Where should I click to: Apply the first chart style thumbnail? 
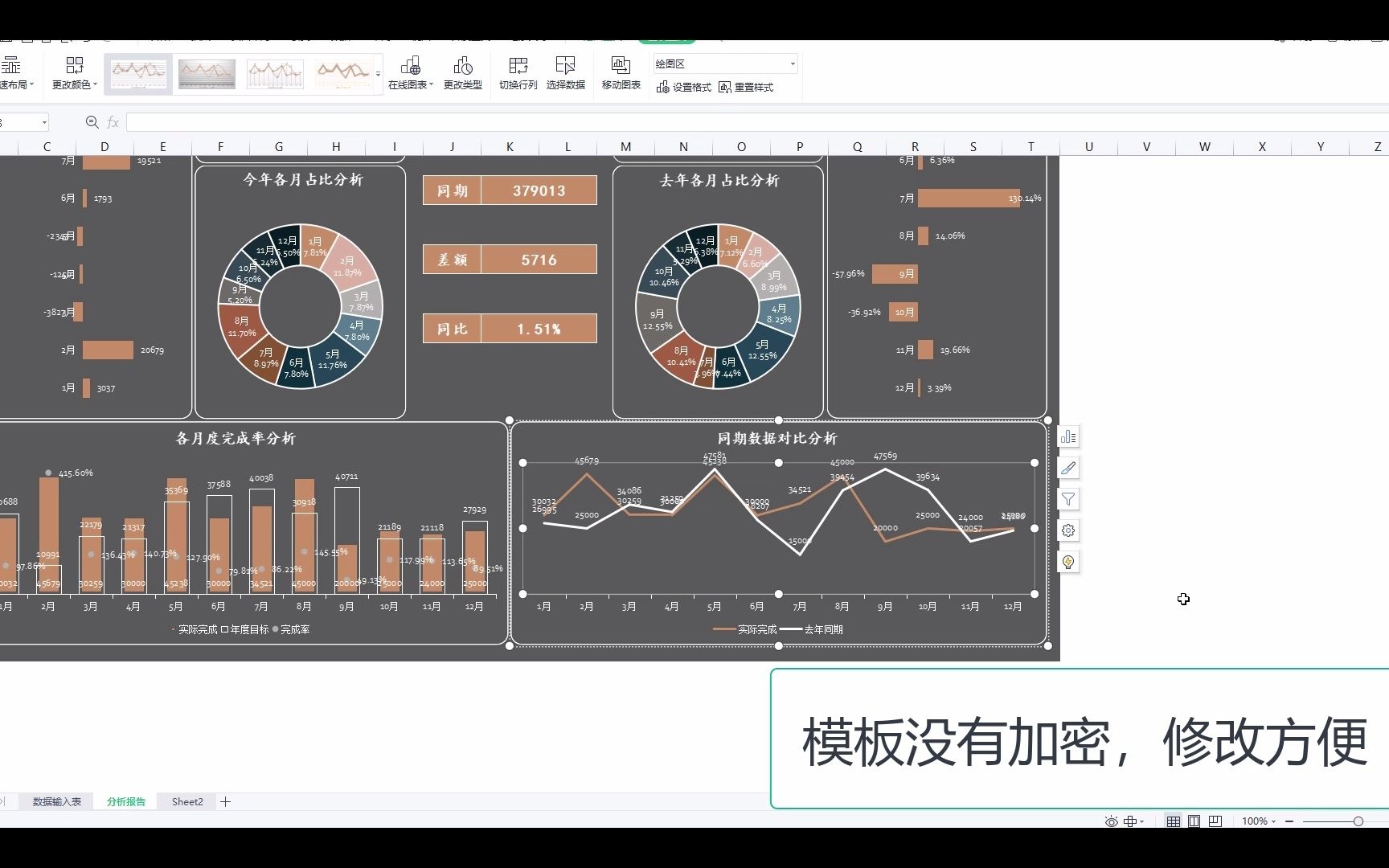tap(138, 74)
